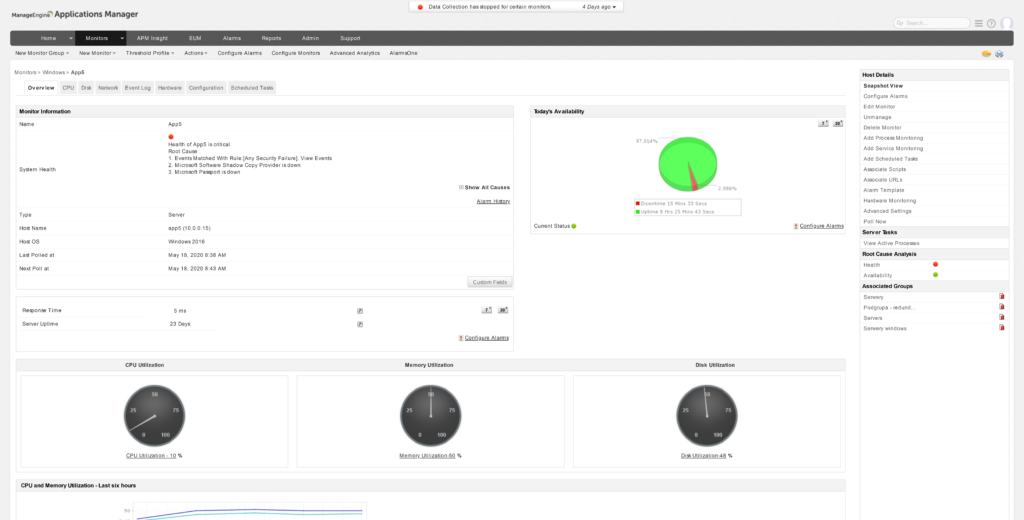Click the red Health status indicator
The width and height of the screenshot is (1024, 520).
935,264
